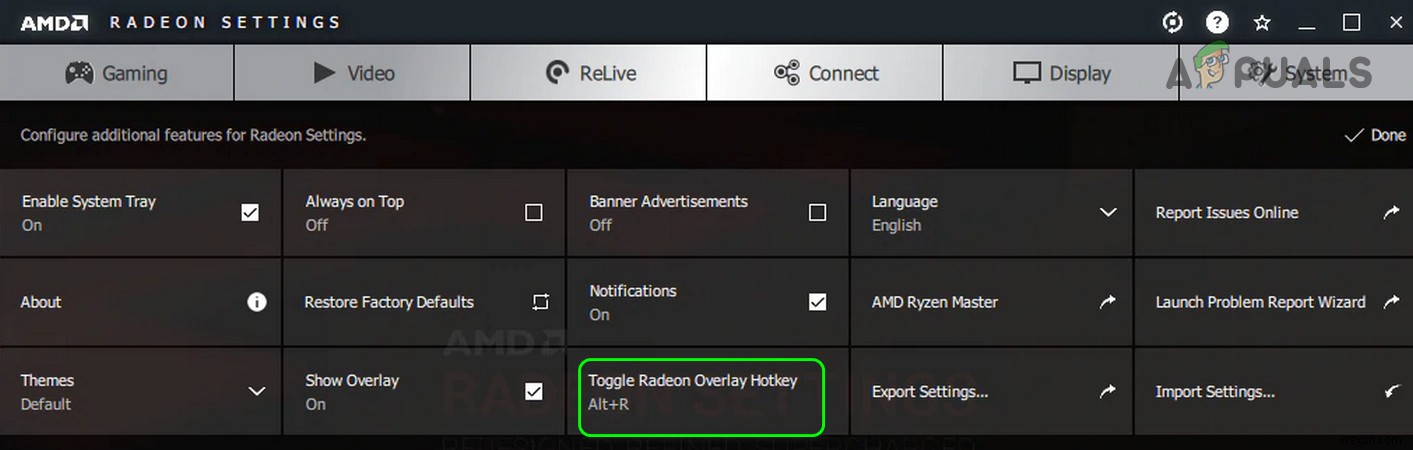Viewport: 1413px width, 450px height.
Task: Select the Connect tab
Action: coord(825,73)
